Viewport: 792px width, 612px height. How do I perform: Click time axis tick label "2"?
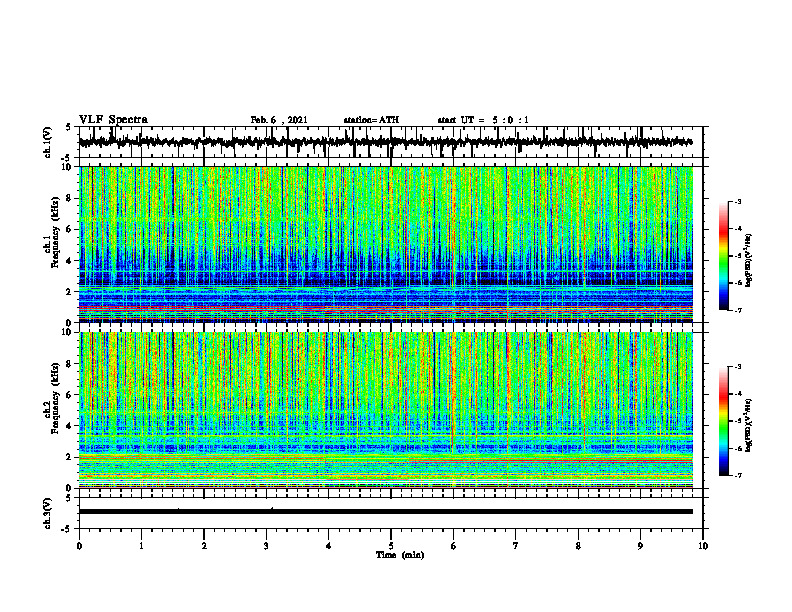point(204,546)
